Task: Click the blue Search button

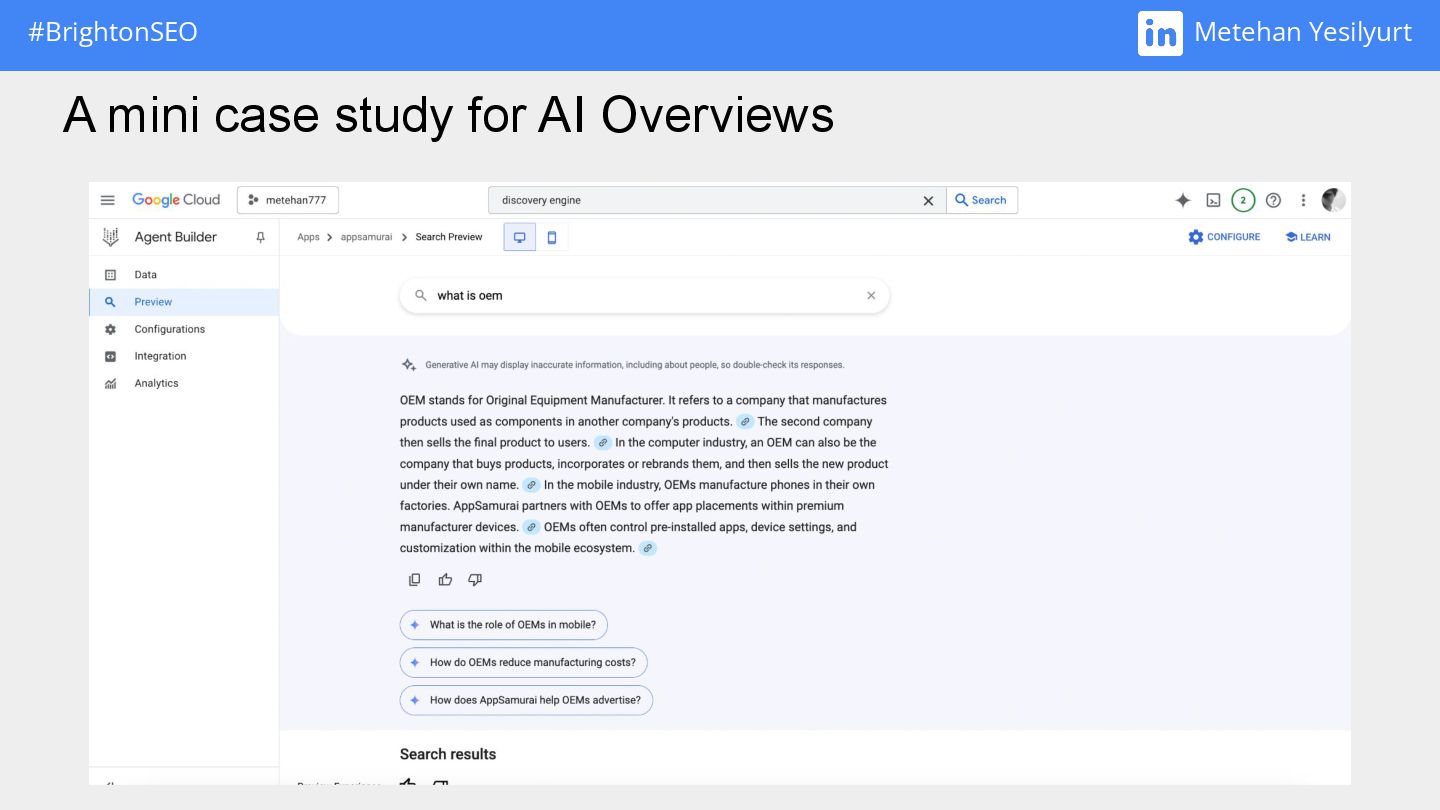Action: pos(982,200)
